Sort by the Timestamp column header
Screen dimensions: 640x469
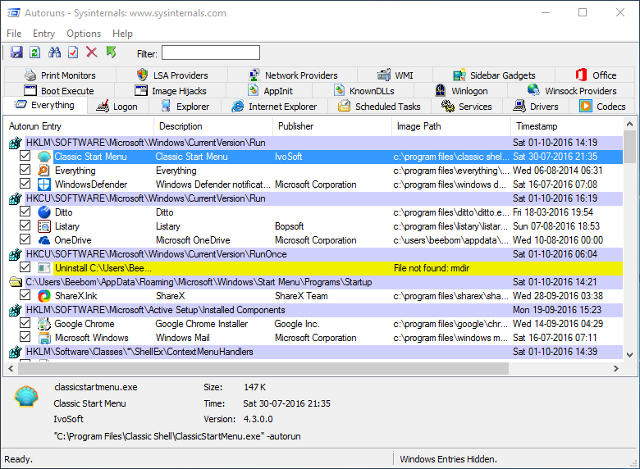point(567,127)
